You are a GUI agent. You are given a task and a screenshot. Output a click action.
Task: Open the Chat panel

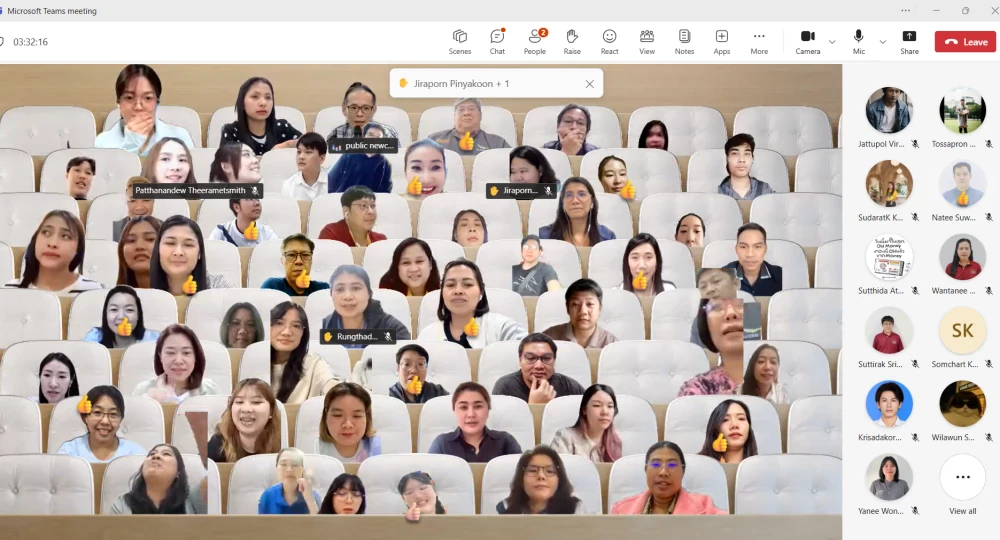tap(497, 42)
